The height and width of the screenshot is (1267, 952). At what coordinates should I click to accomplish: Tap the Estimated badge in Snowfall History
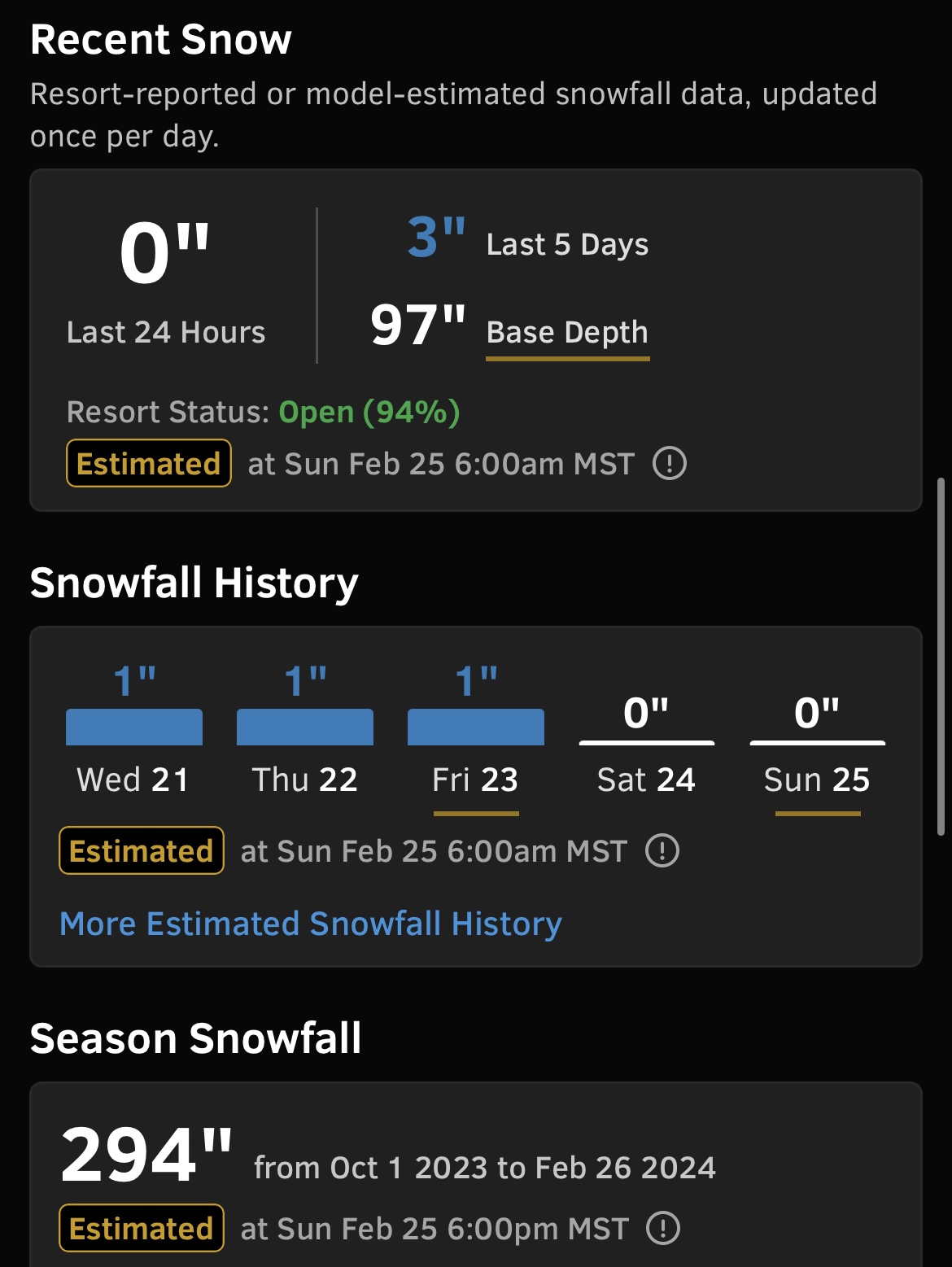click(x=142, y=851)
